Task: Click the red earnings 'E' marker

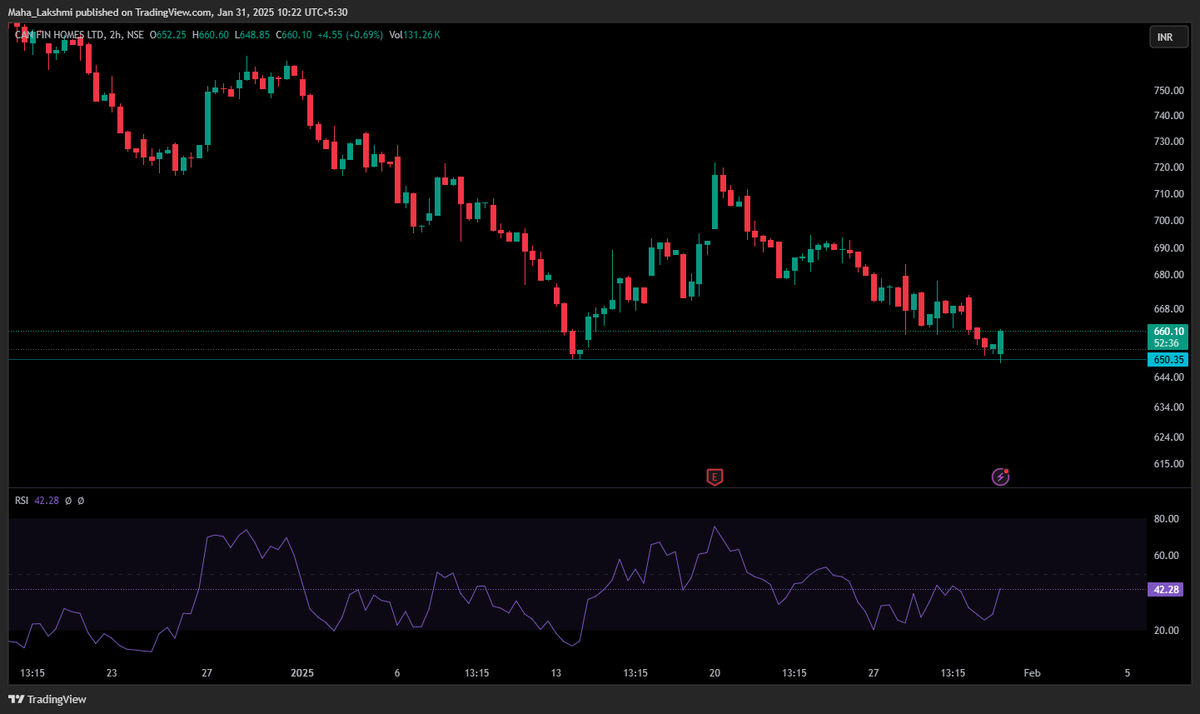Action: [x=714, y=477]
